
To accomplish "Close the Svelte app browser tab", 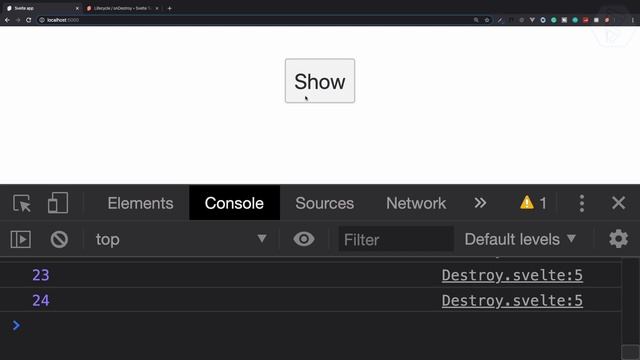I will (x=77, y=8).
